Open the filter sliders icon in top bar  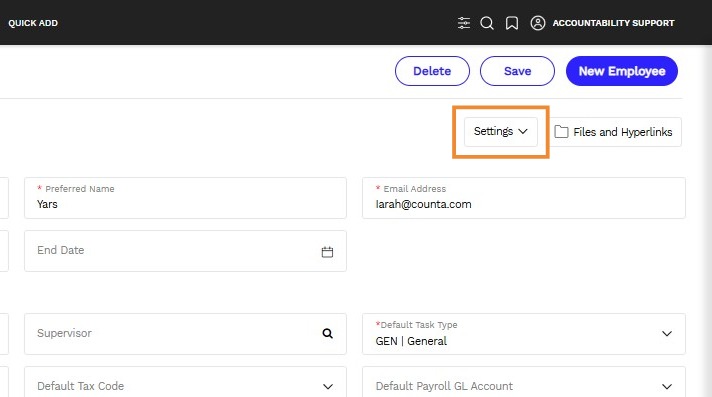click(x=464, y=23)
